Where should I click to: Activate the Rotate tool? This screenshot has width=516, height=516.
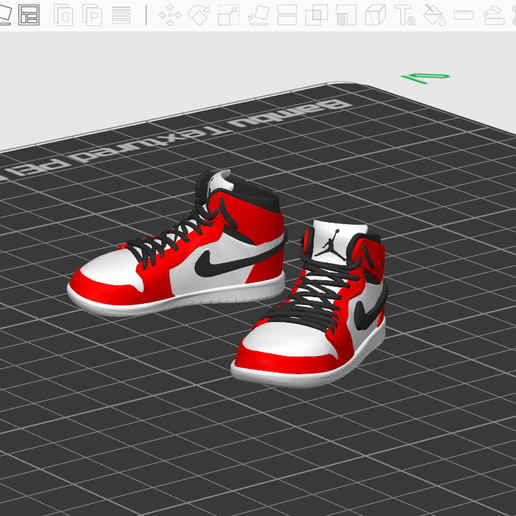[x=199, y=15]
